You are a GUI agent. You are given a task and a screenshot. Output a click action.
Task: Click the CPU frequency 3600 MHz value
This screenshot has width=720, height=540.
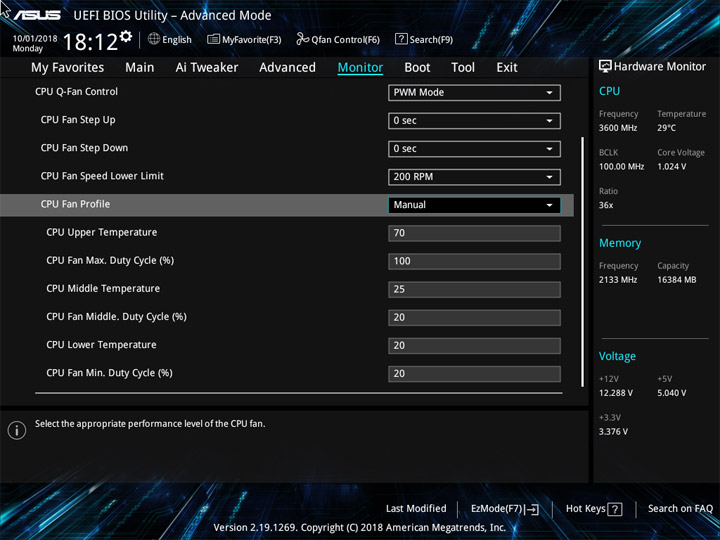(618, 128)
